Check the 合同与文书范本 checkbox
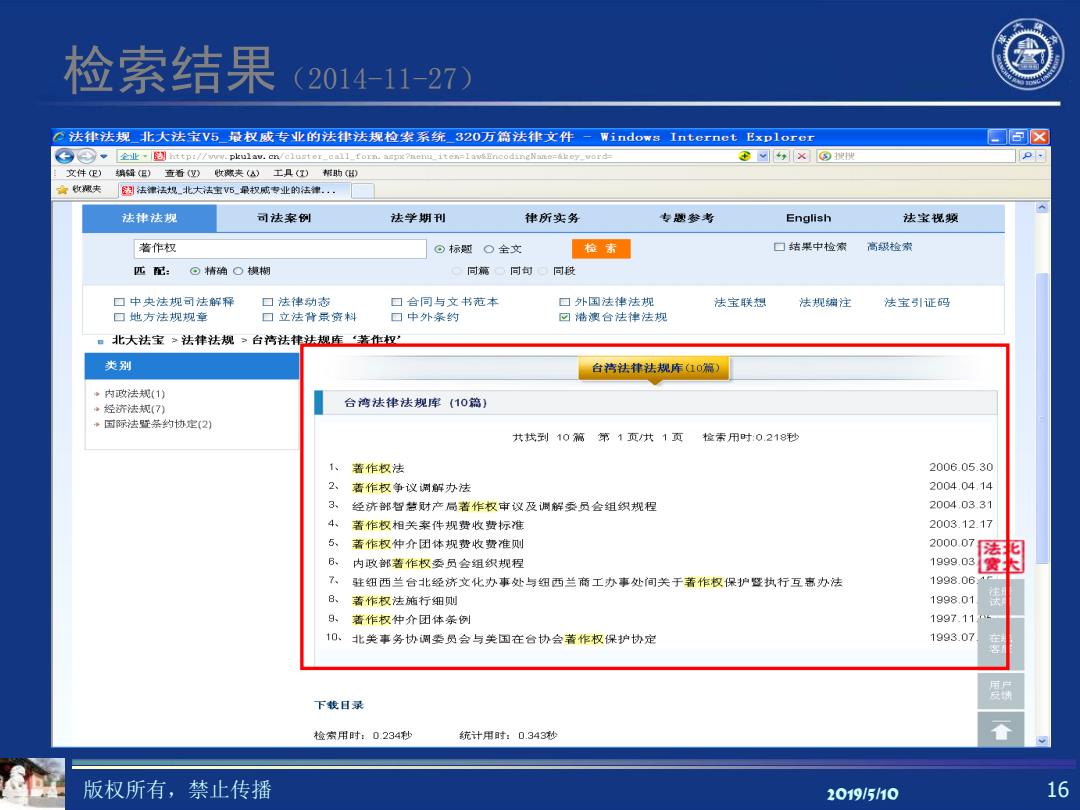Viewport: 1080px width, 810px height. point(397,302)
